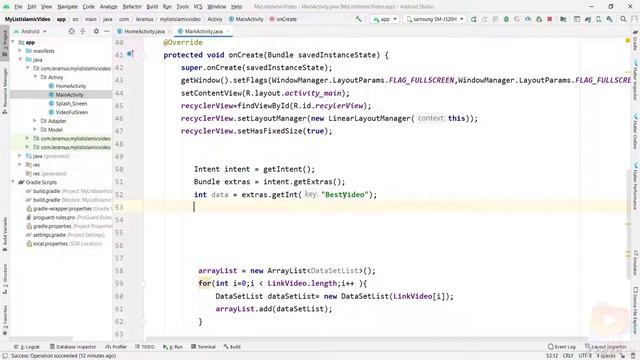Open the Tools menu
Image resolution: width=640 pixels, height=360 pixels.
[182, 7]
